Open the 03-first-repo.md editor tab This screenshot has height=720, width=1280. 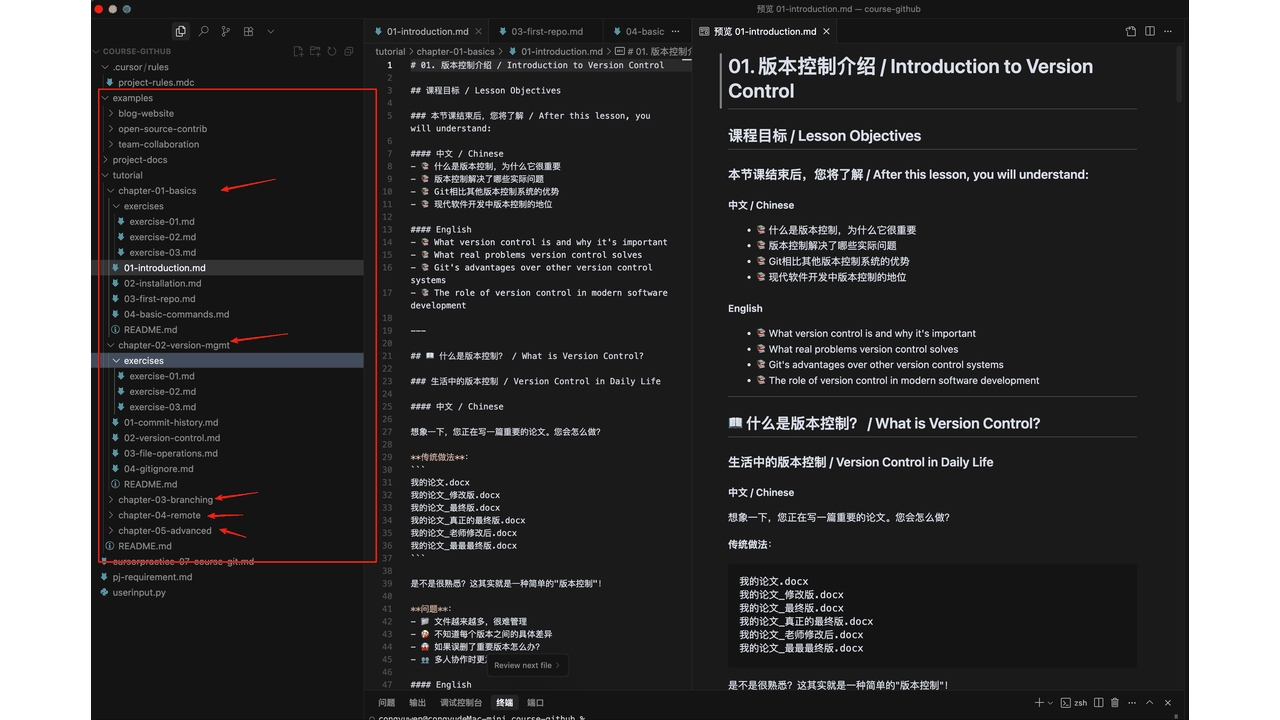click(x=547, y=32)
